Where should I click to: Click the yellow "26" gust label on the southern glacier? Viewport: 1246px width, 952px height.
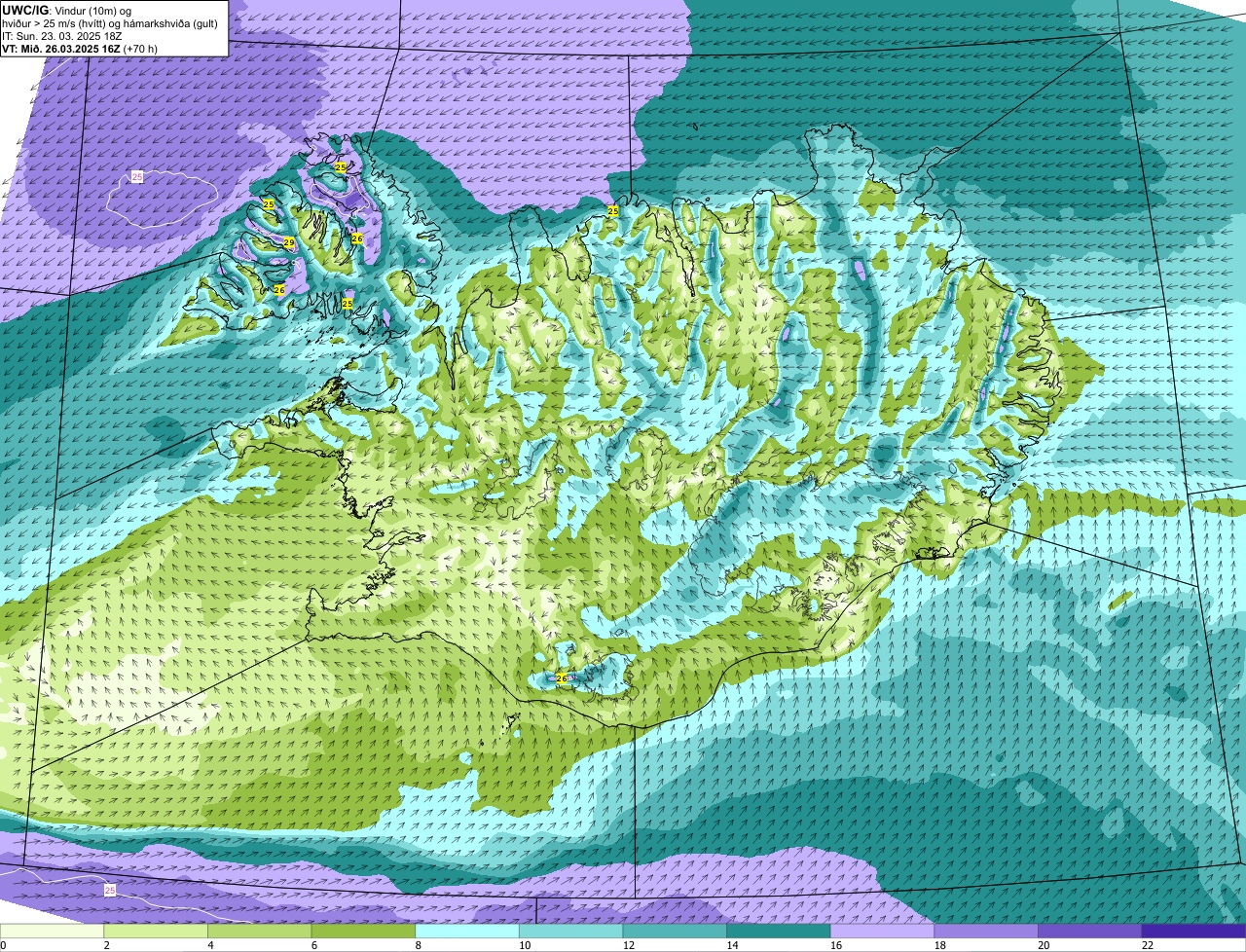pyautogui.click(x=561, y=677)
